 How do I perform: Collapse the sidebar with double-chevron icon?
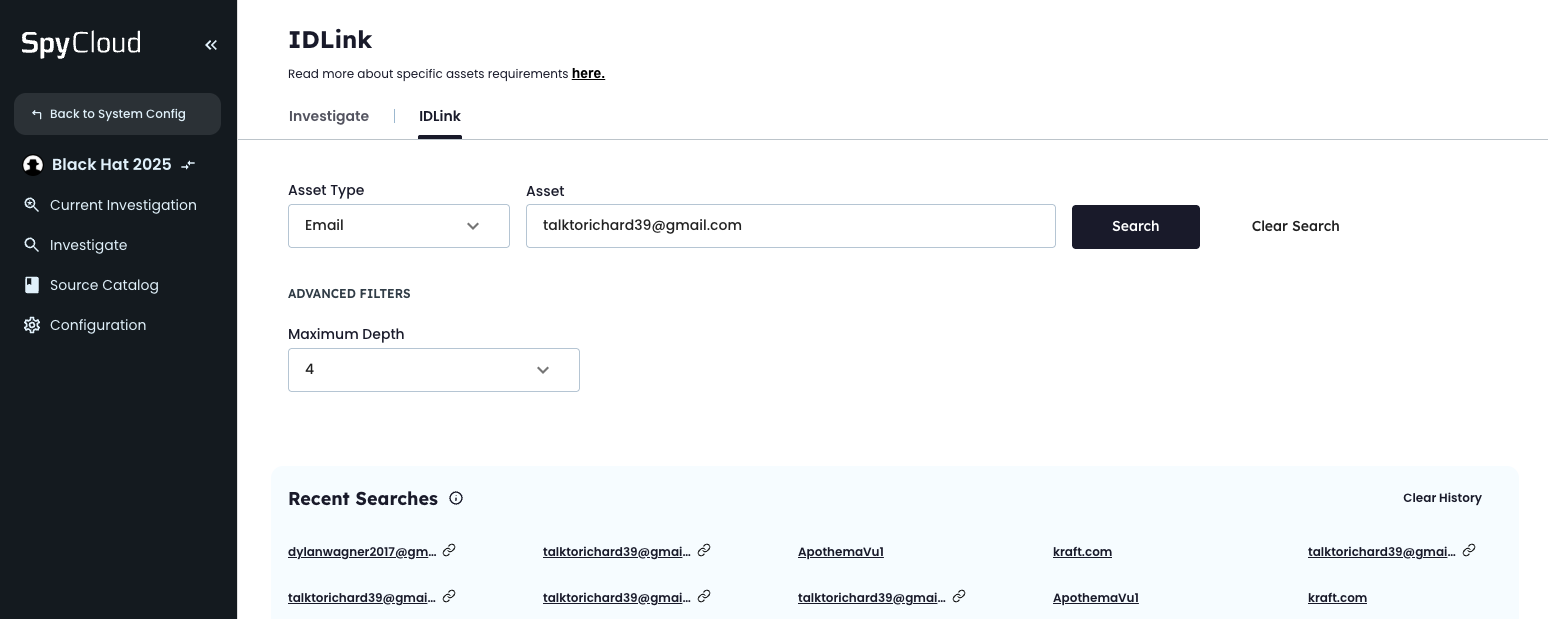[x=211, y=45]
